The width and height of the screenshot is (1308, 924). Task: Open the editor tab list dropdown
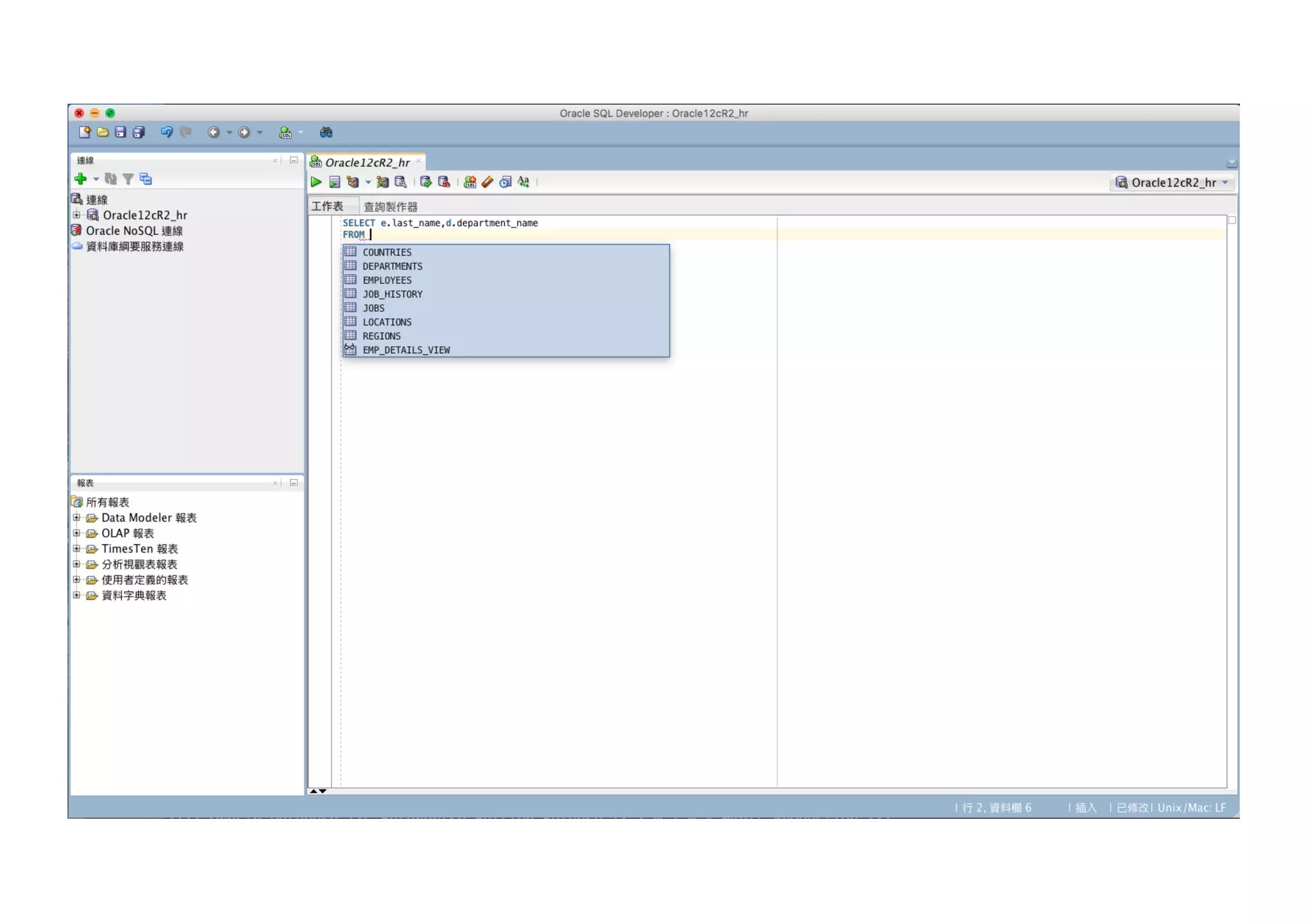click(1232, 163)
